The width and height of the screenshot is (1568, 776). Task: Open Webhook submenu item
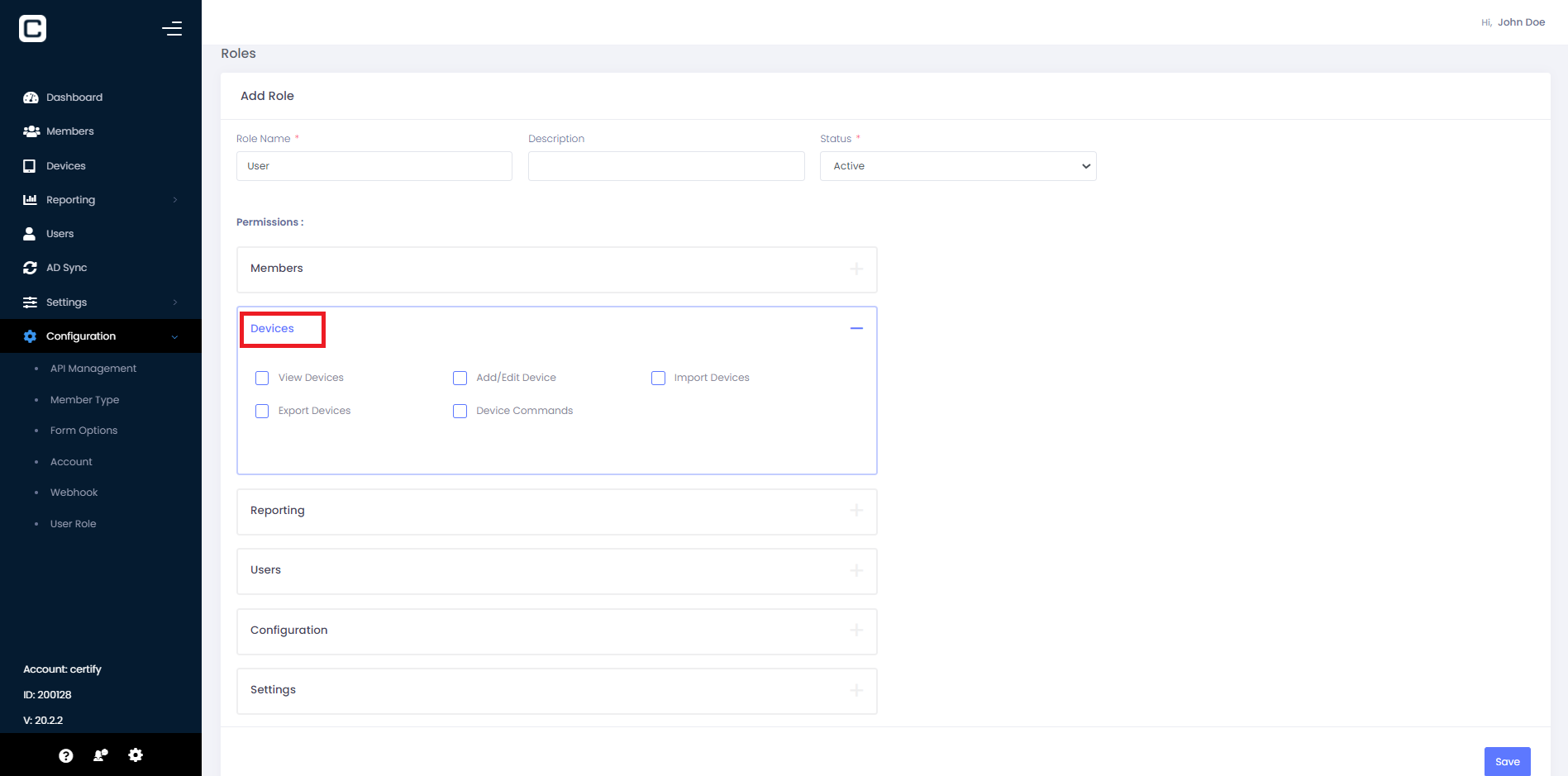click(74, 493)
